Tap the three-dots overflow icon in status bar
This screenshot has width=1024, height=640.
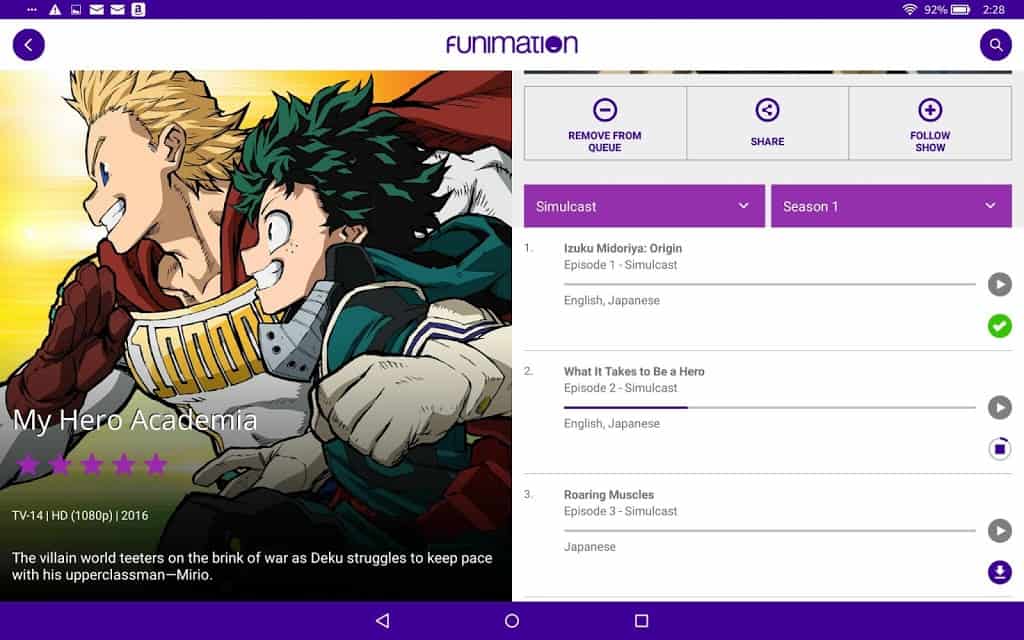[33, 10]
